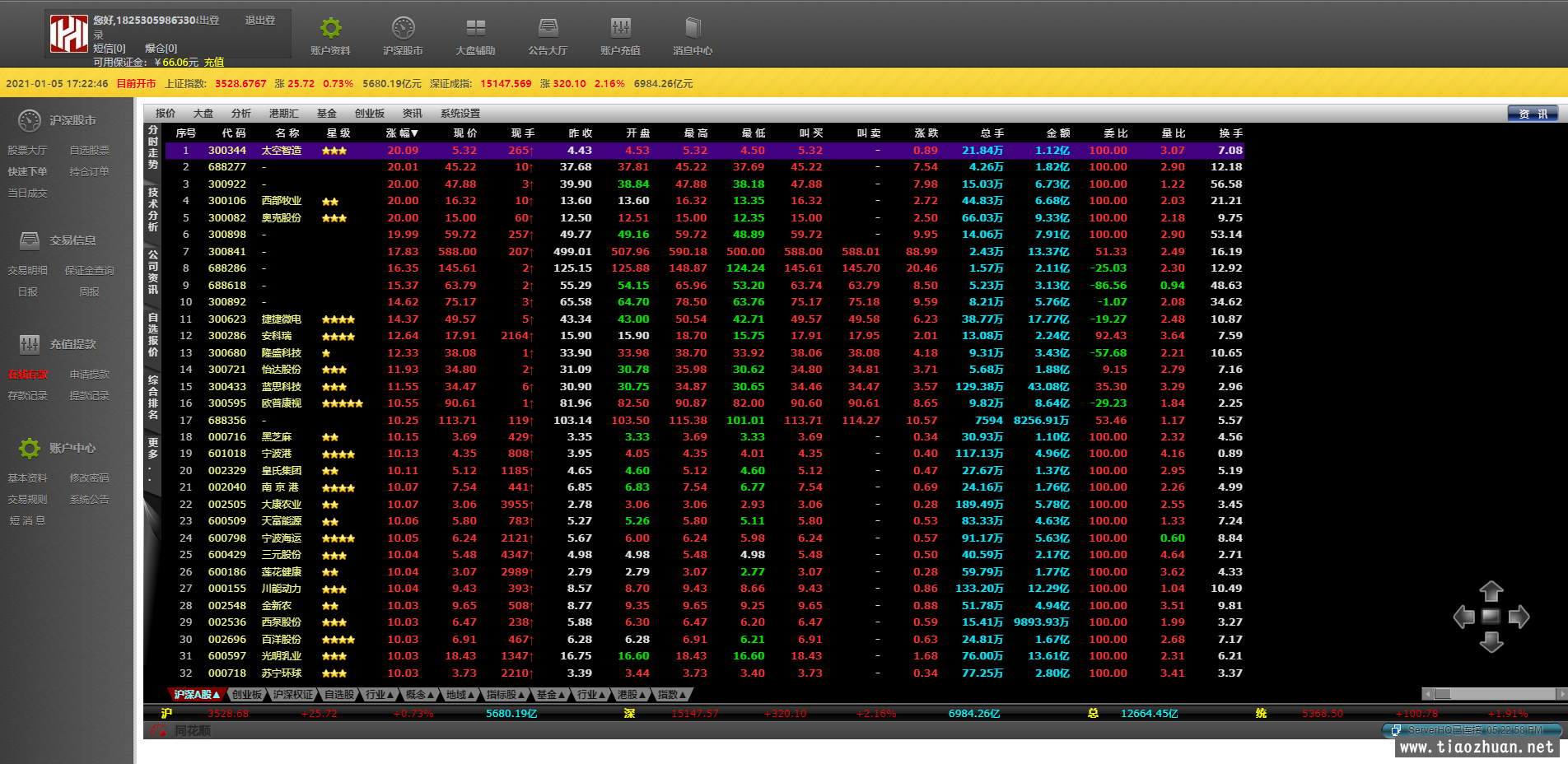The height and width of the screenshot is (764, 1568).
Task: Click the 同花顺 logo icon
Action: [x=158, y=730]
